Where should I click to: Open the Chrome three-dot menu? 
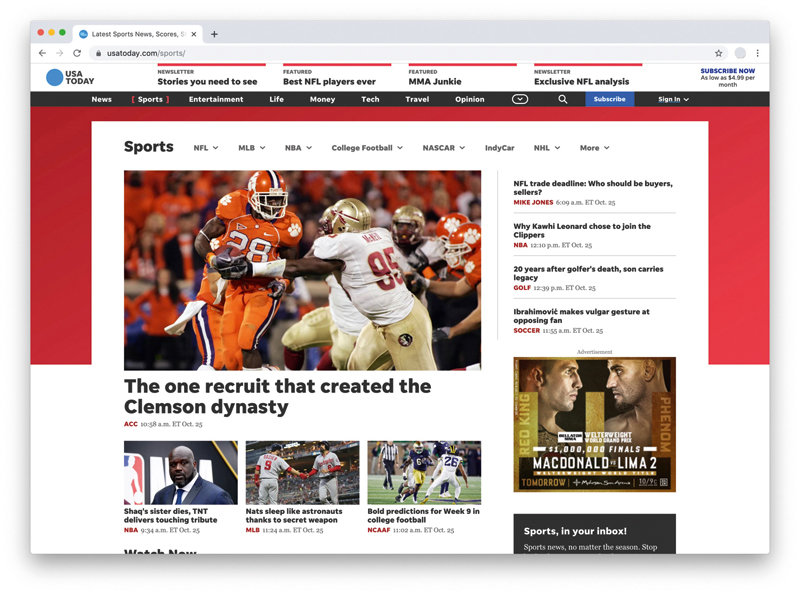[758, 53]
